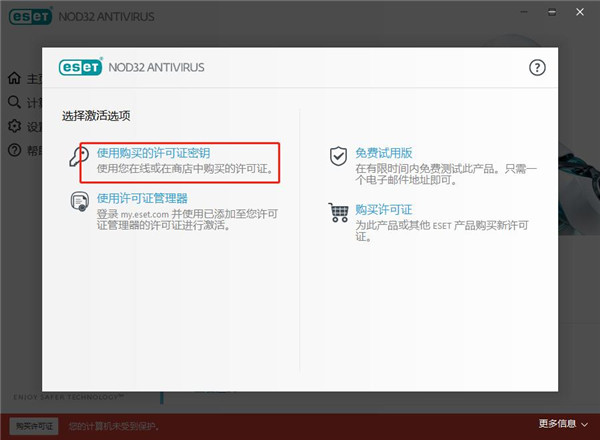This screenshot has height=440, width=600.
Task: Click the ESET logo in activation dialog header
Action: pos(81,67)
